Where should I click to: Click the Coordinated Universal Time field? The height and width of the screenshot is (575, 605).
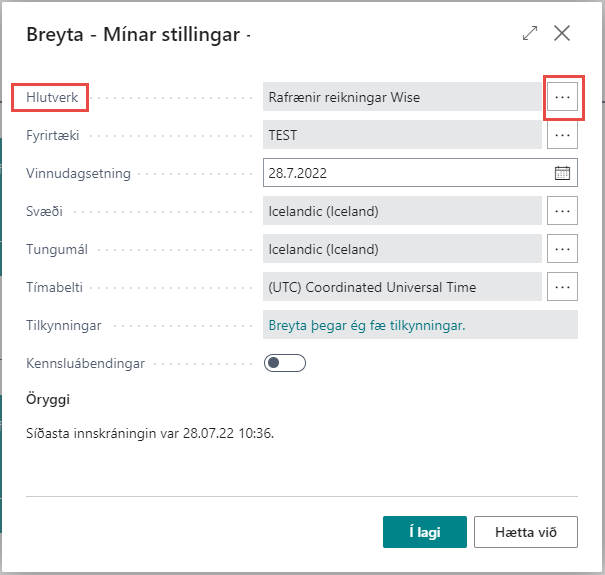[x=402, y=287]
